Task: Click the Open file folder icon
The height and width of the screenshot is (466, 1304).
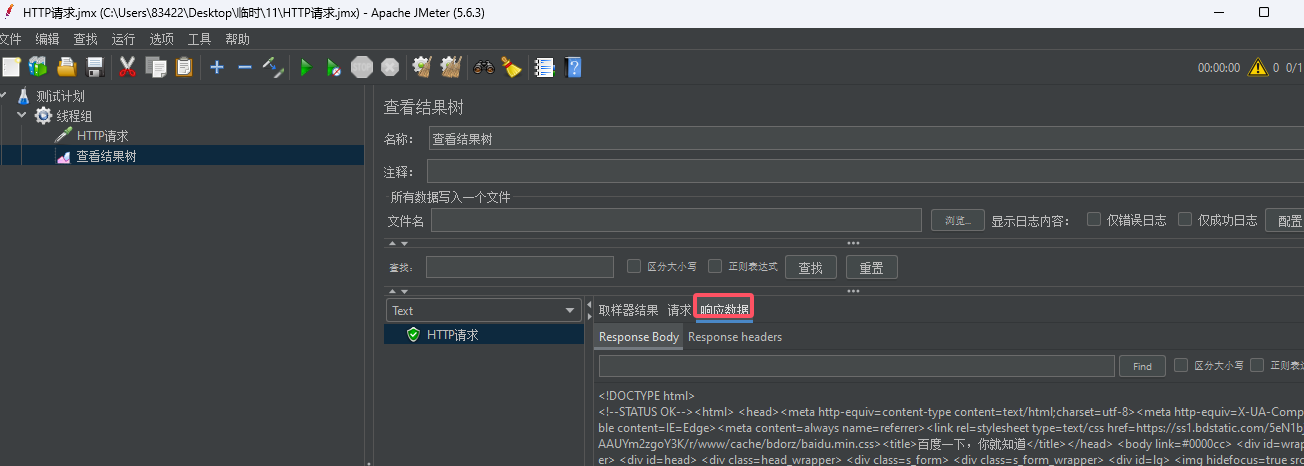Action: 67,67
